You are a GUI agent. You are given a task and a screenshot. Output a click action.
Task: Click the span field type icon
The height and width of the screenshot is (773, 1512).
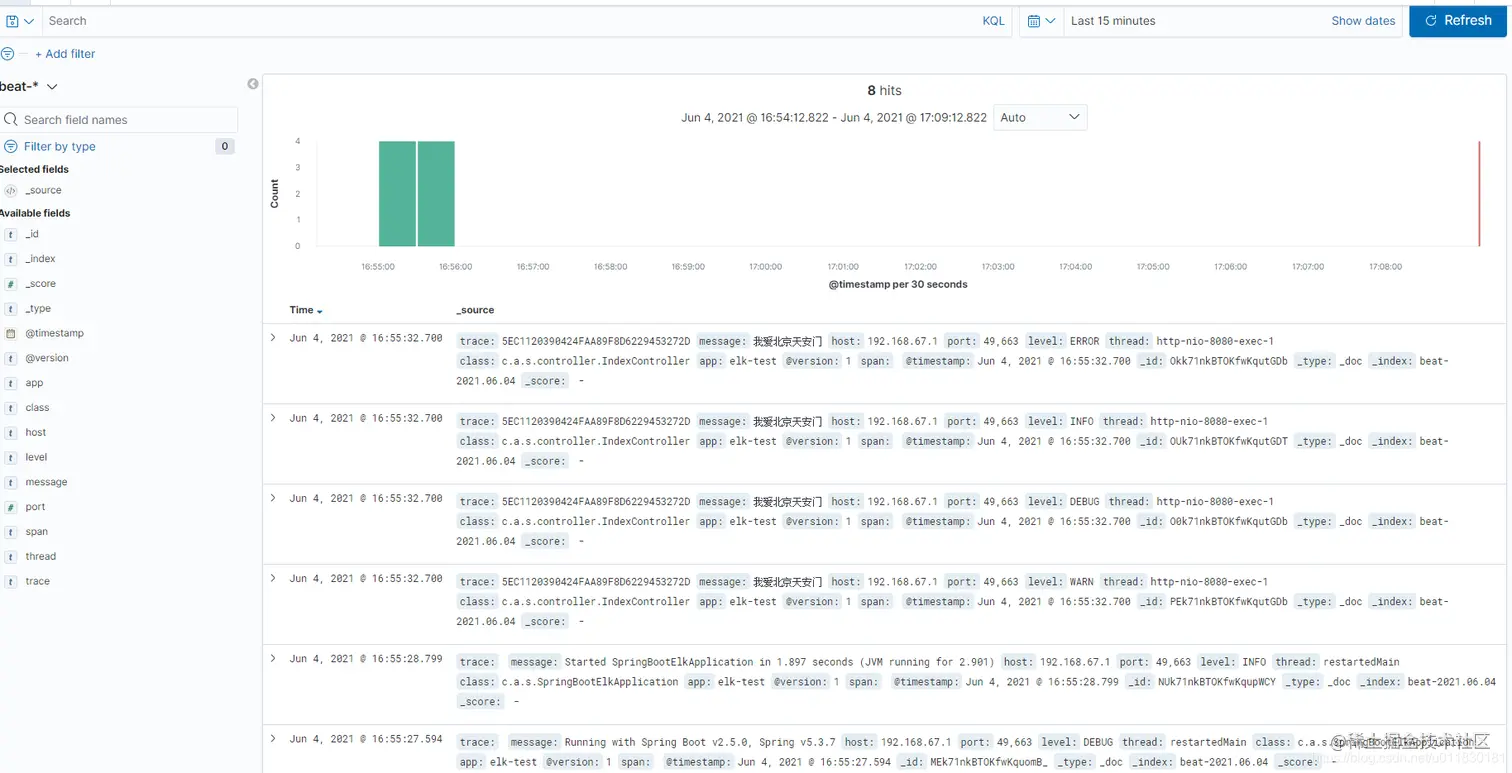(11, 532)
